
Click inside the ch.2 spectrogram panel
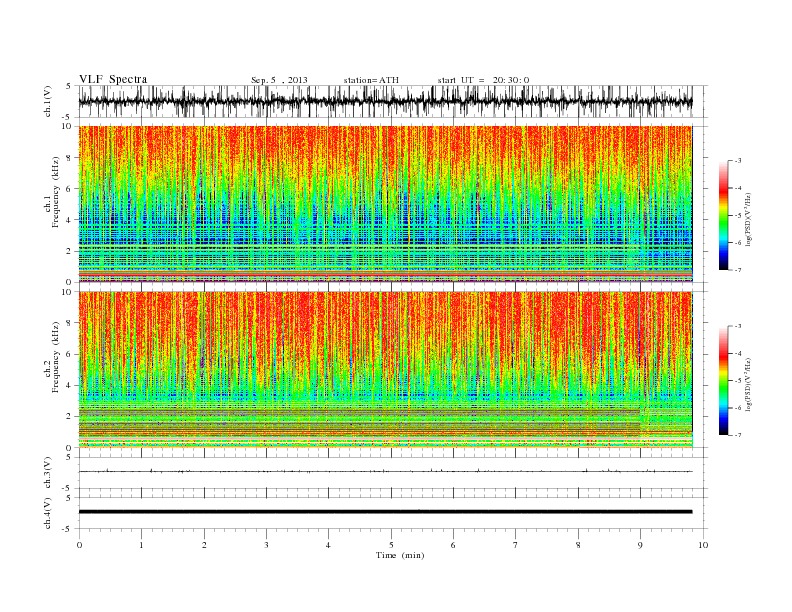point(385,370)
